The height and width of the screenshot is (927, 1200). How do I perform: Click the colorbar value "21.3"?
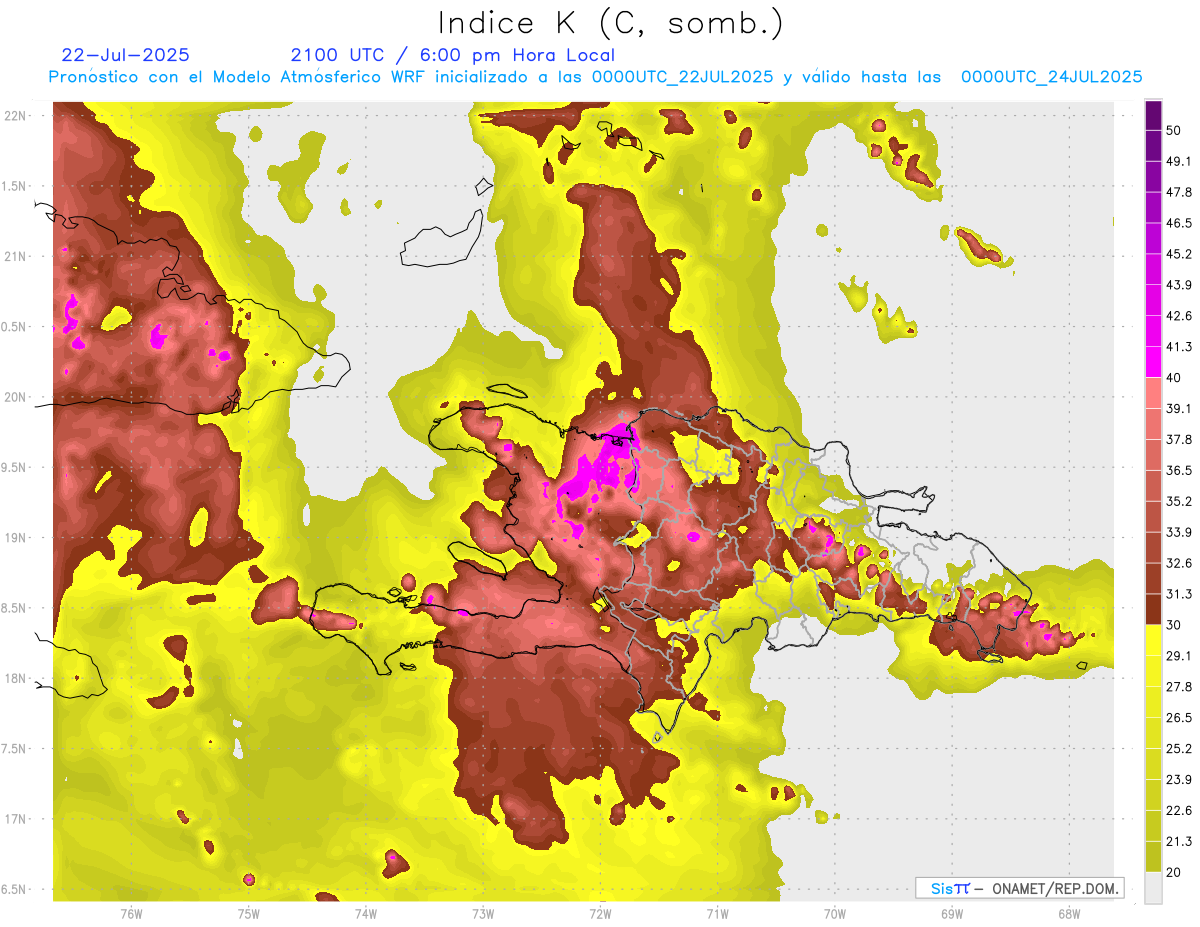(1179, 842)
